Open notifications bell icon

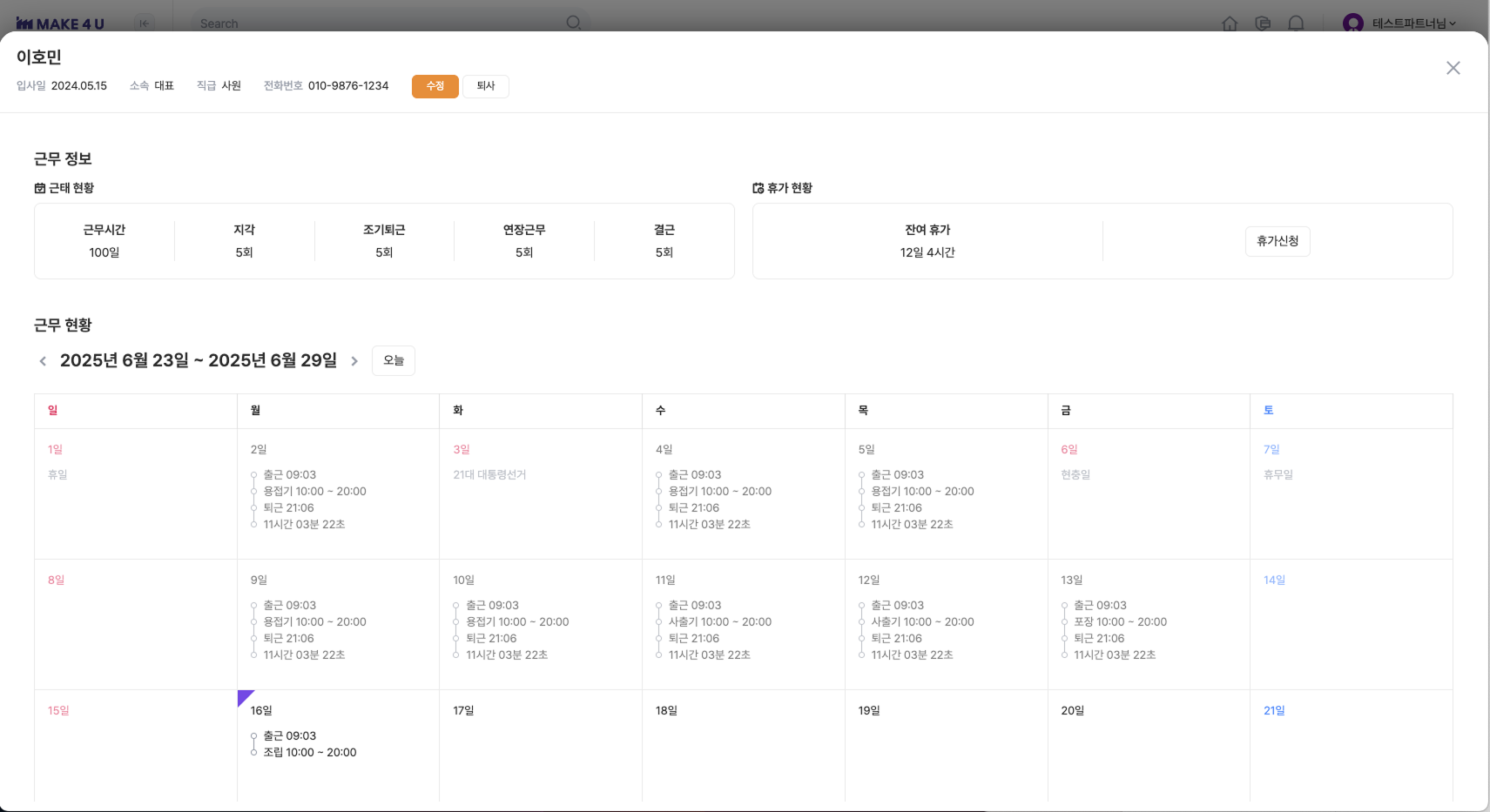coord(1296,23)
